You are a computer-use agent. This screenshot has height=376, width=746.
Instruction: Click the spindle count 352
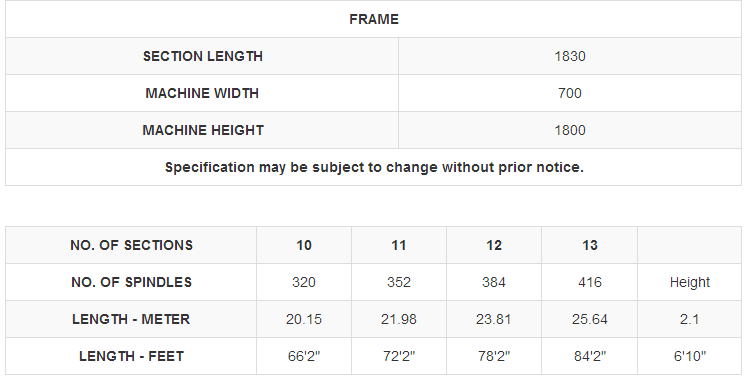point(399,282)
